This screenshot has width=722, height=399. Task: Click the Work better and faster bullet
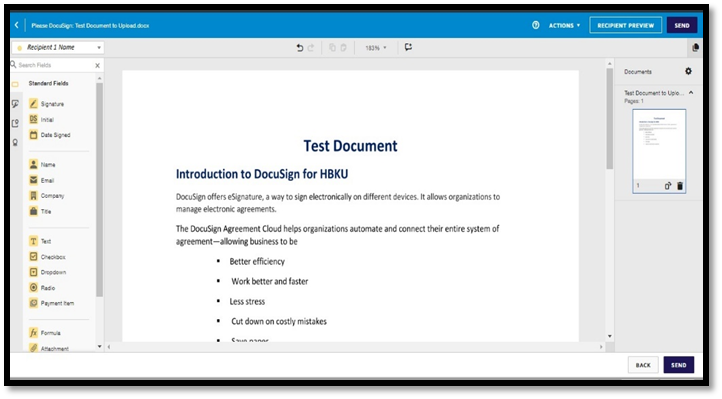269,281
